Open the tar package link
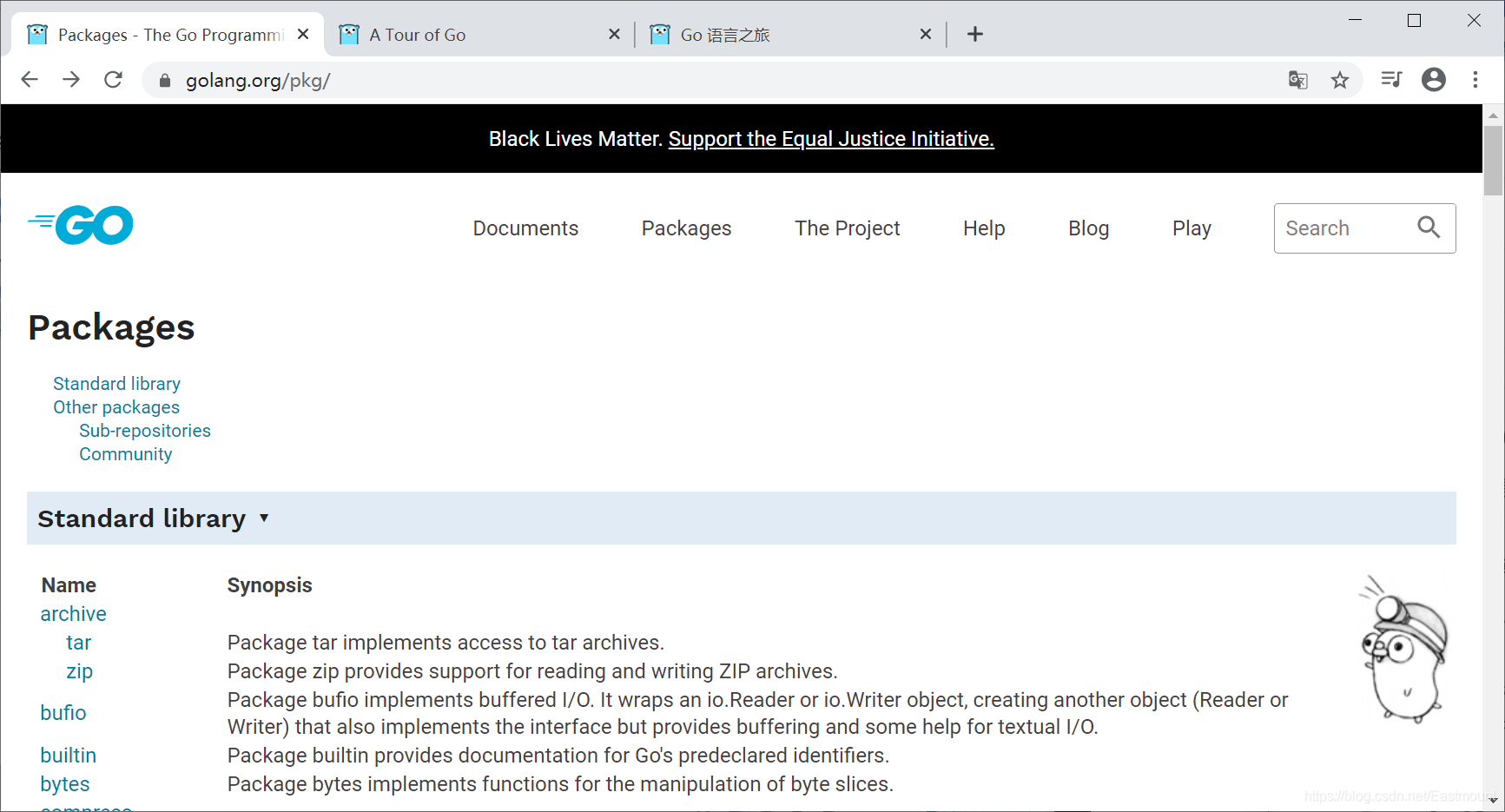1505x812 pixels. [x=78, y=643]
